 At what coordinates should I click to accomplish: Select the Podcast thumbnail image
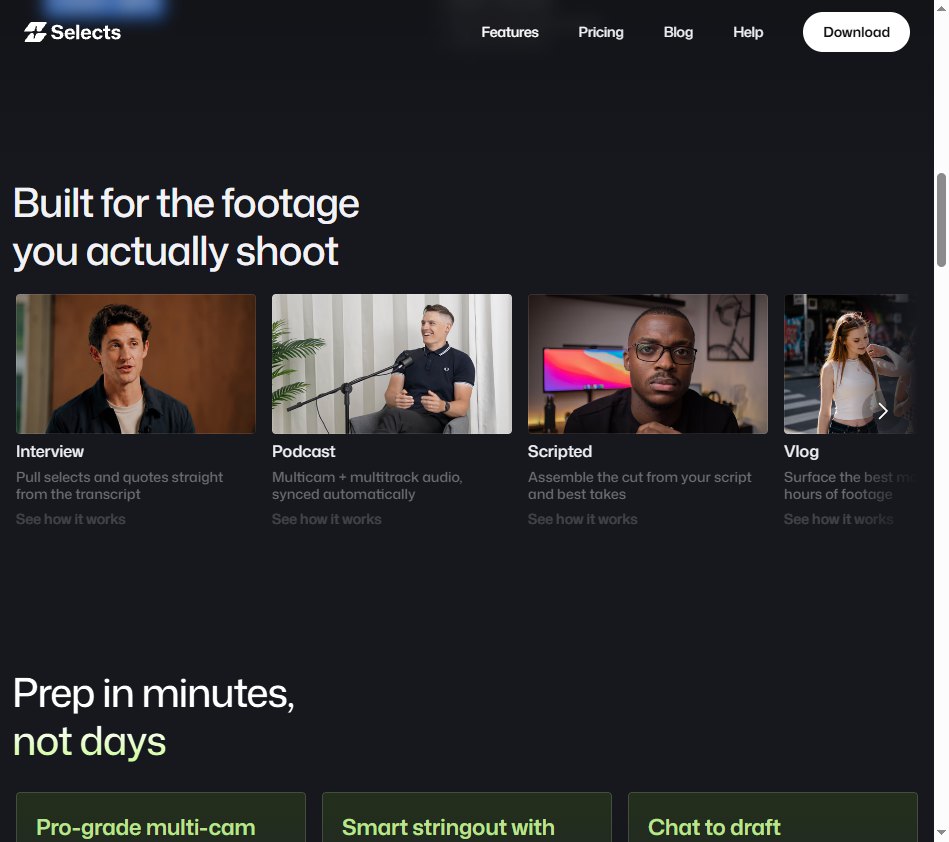pos(392,364)
